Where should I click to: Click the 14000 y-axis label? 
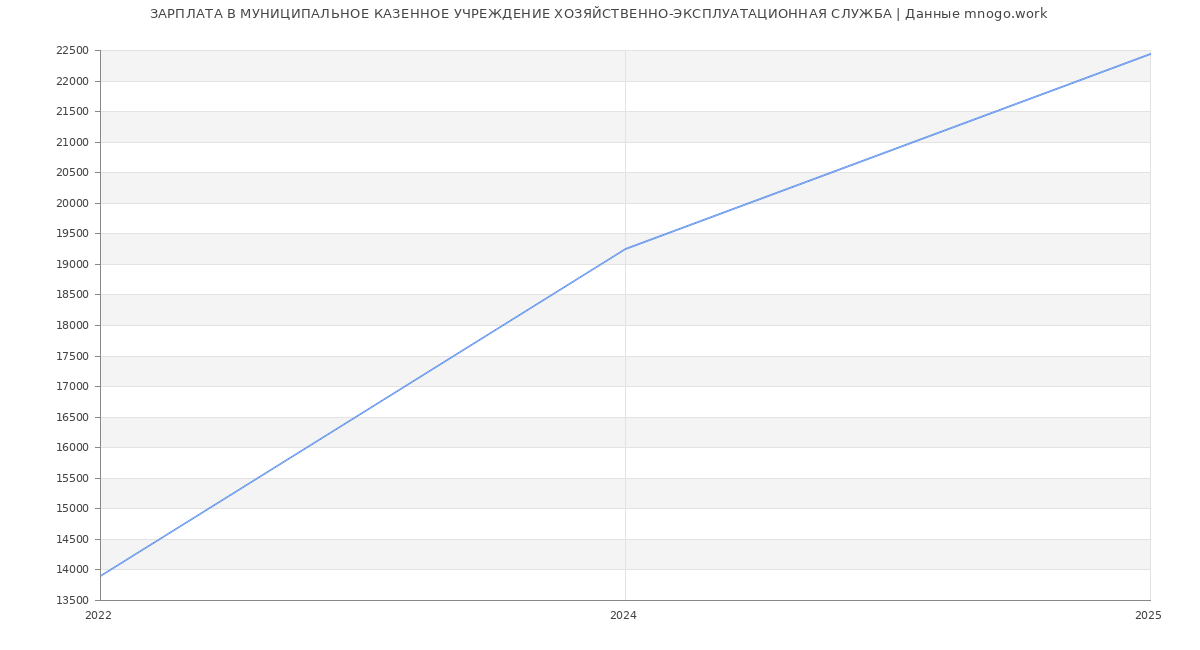click(72, 570)
